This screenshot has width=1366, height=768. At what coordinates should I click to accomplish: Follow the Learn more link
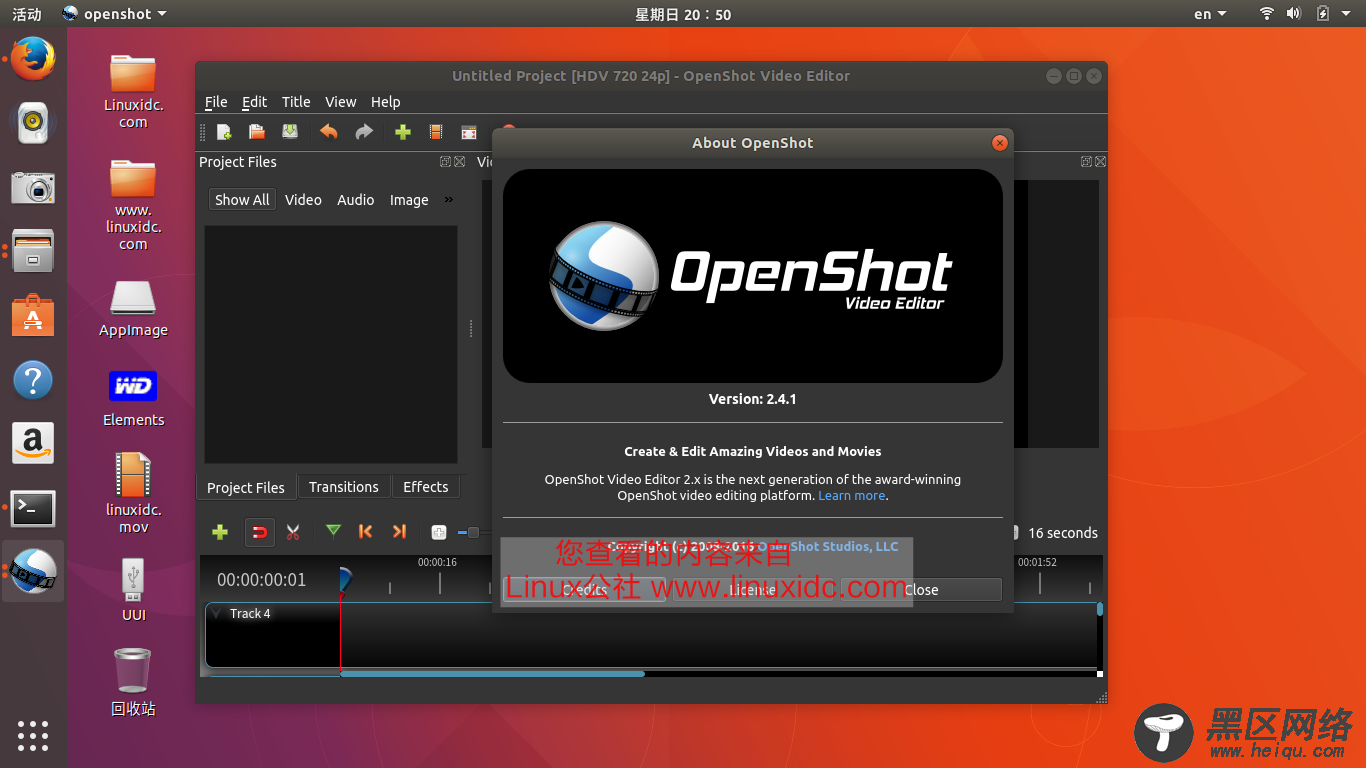coord(852,496)
